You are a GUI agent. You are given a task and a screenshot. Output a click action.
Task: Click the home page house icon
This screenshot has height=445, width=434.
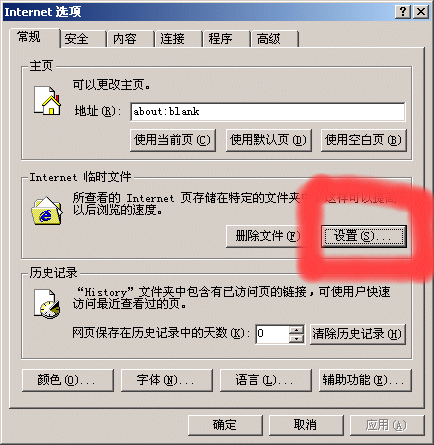pyautogui.click(x=47, y=101)
